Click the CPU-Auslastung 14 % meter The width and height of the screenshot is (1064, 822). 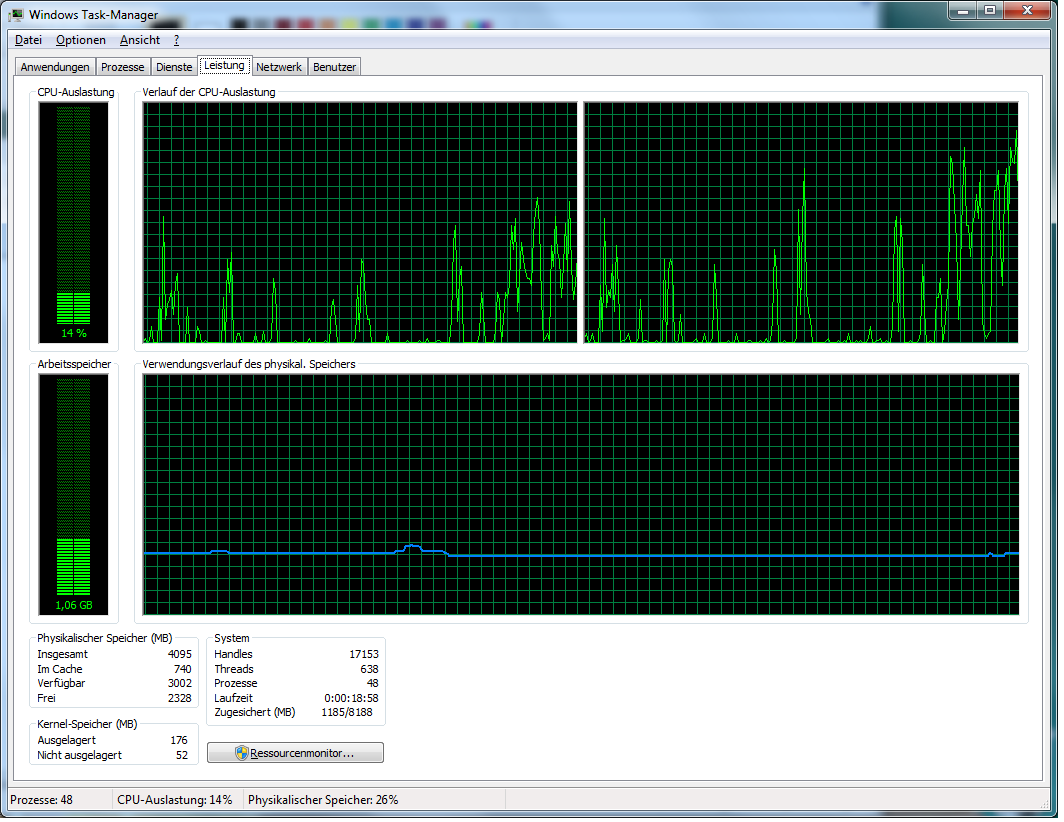point(73,224)
